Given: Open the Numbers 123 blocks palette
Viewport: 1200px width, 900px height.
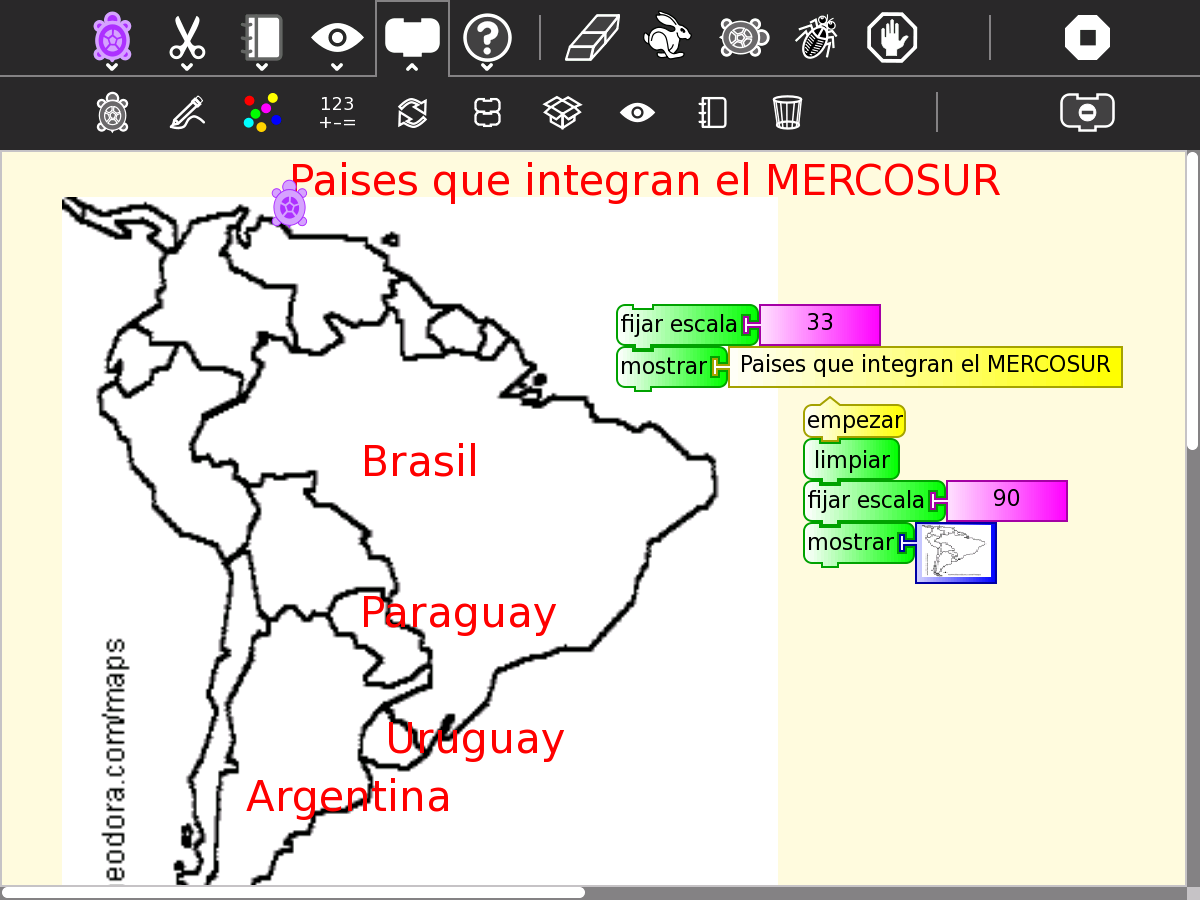Looking at the screenshot, I should pyautogui.click(x=337, y=112).
